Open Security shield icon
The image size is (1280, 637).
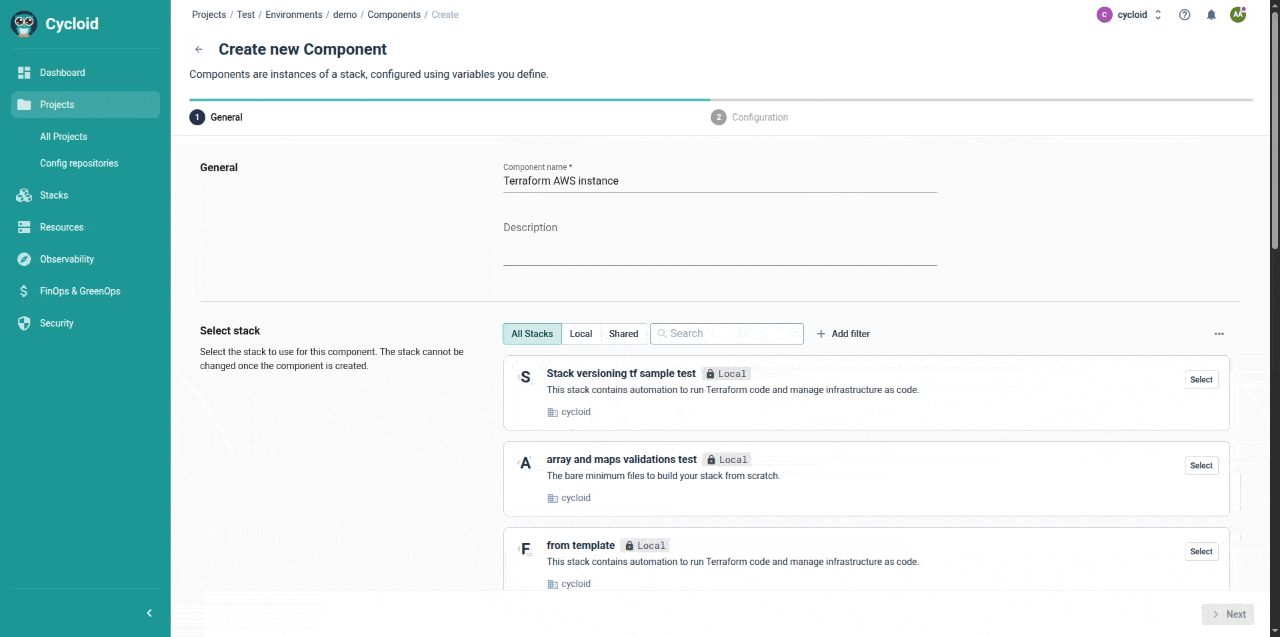[24, 324]
